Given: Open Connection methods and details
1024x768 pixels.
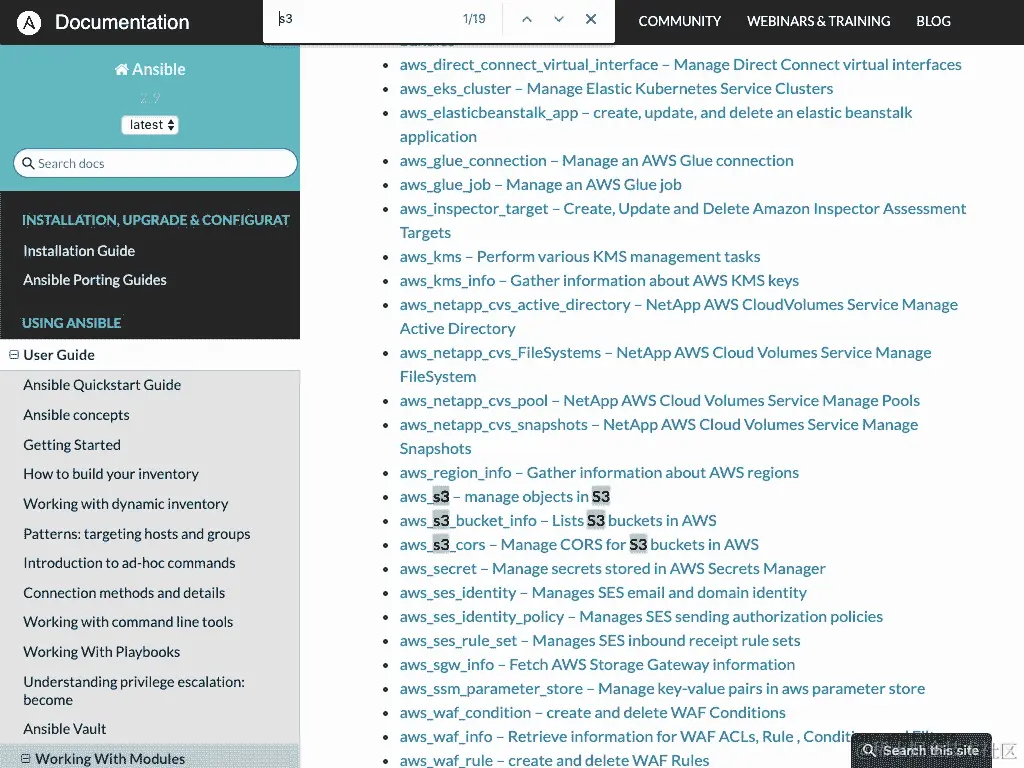Looking at the screenshot, I should click(124, 593).
